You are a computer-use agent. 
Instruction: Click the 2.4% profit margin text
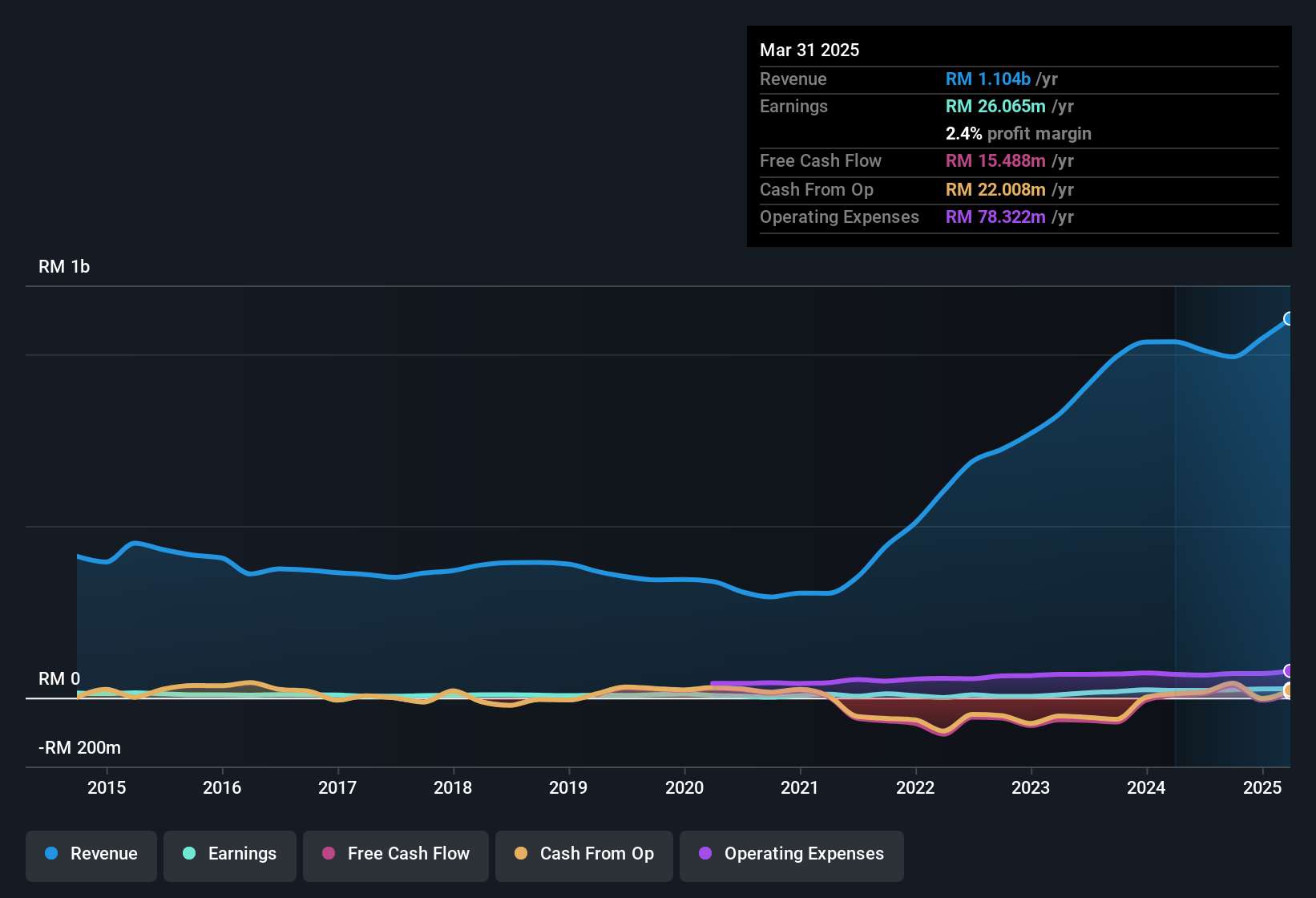click(1019, 134)
